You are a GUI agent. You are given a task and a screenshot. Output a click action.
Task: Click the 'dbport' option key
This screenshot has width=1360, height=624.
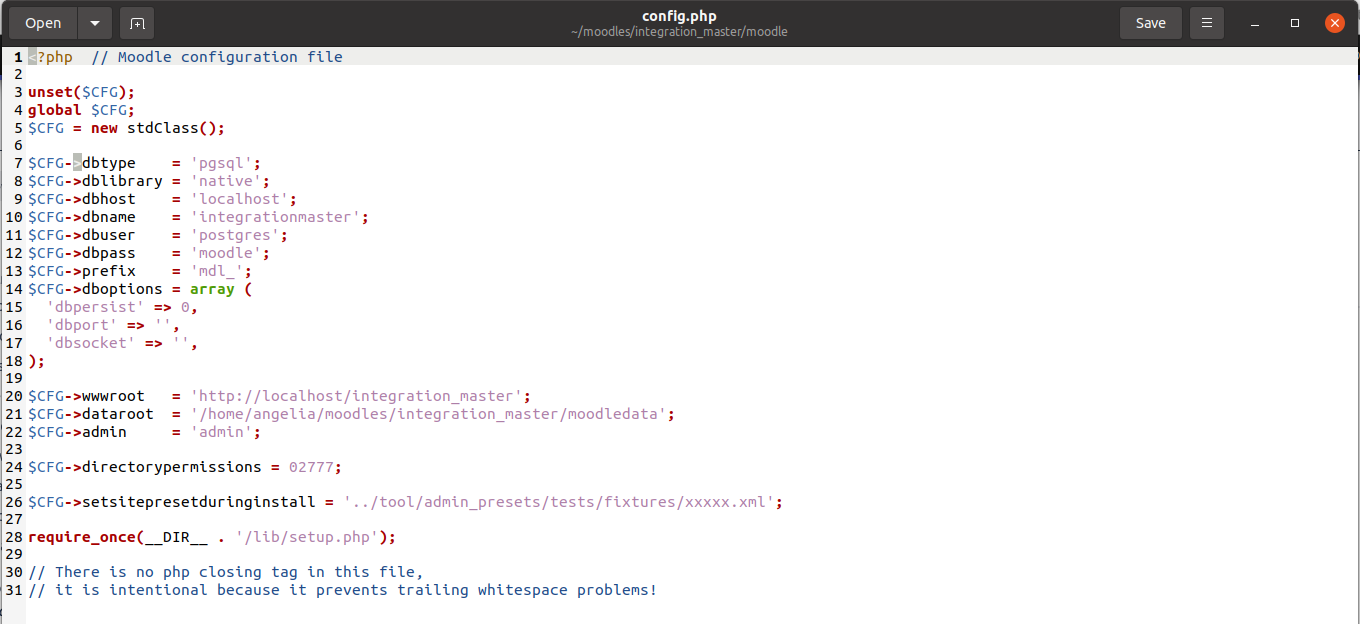(82, 325)
